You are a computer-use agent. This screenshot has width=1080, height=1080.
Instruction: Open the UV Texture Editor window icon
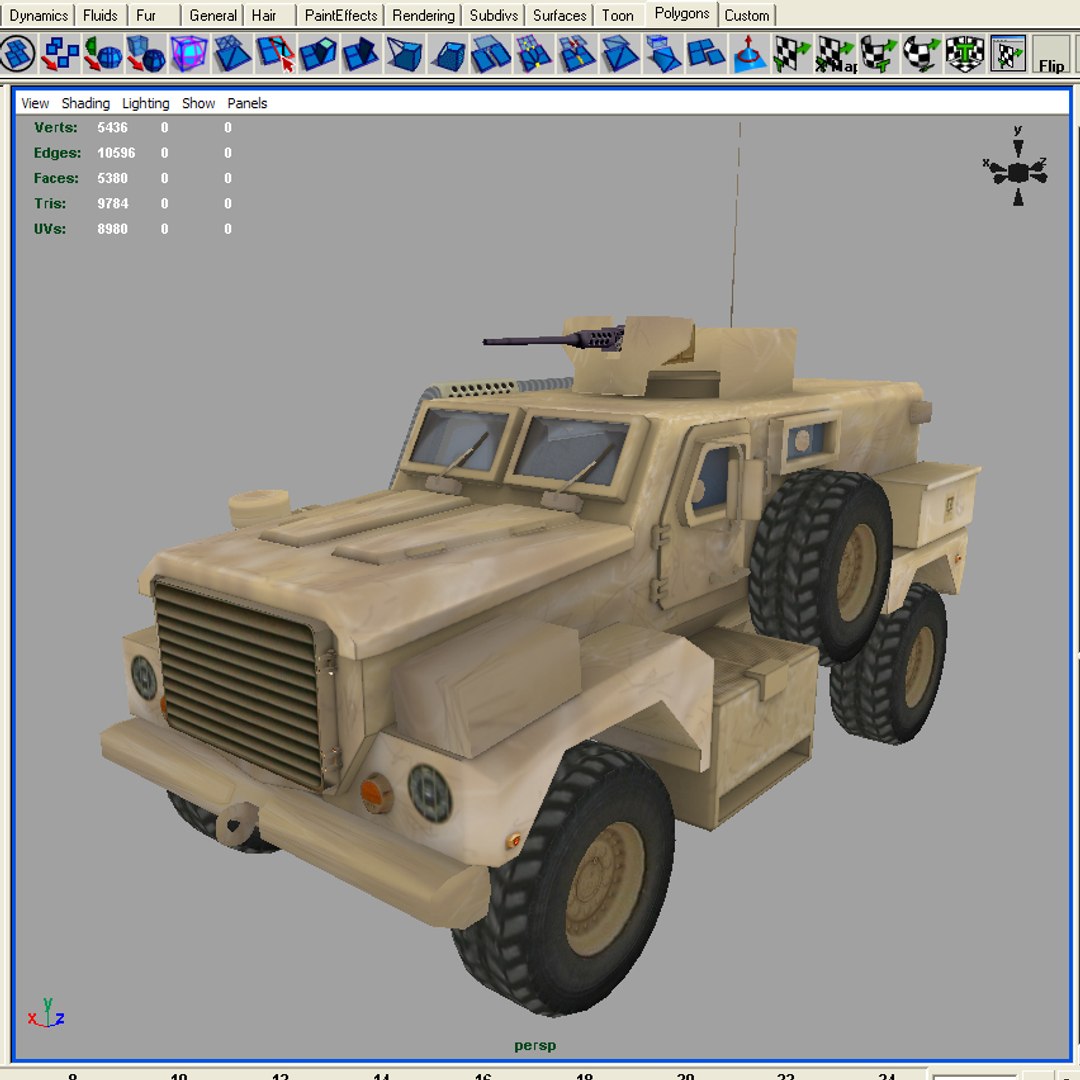click(1008, 54)
